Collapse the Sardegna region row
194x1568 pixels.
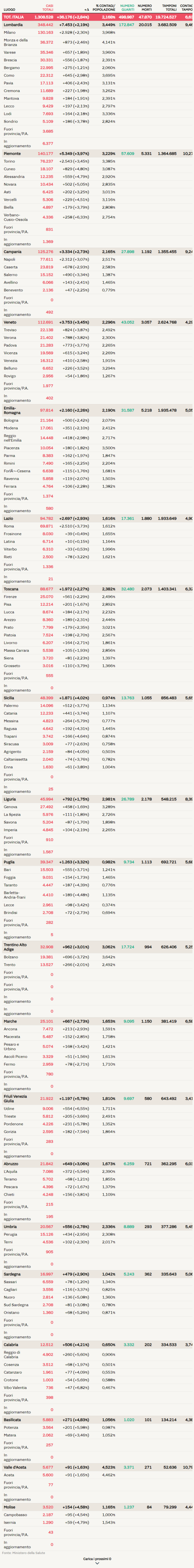(97, 1274)
